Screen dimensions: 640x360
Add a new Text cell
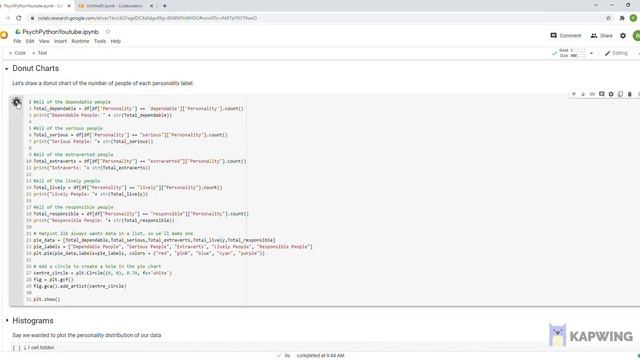click(x=40, y=53)
